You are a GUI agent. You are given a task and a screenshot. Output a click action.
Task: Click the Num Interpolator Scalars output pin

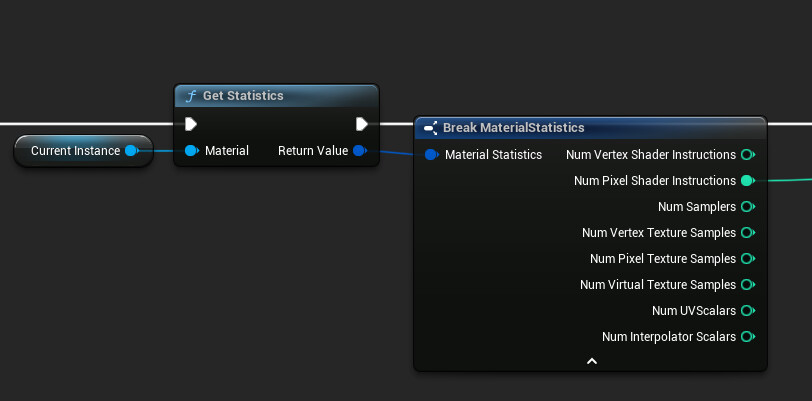pyautogui.click(x=747, y=337)
